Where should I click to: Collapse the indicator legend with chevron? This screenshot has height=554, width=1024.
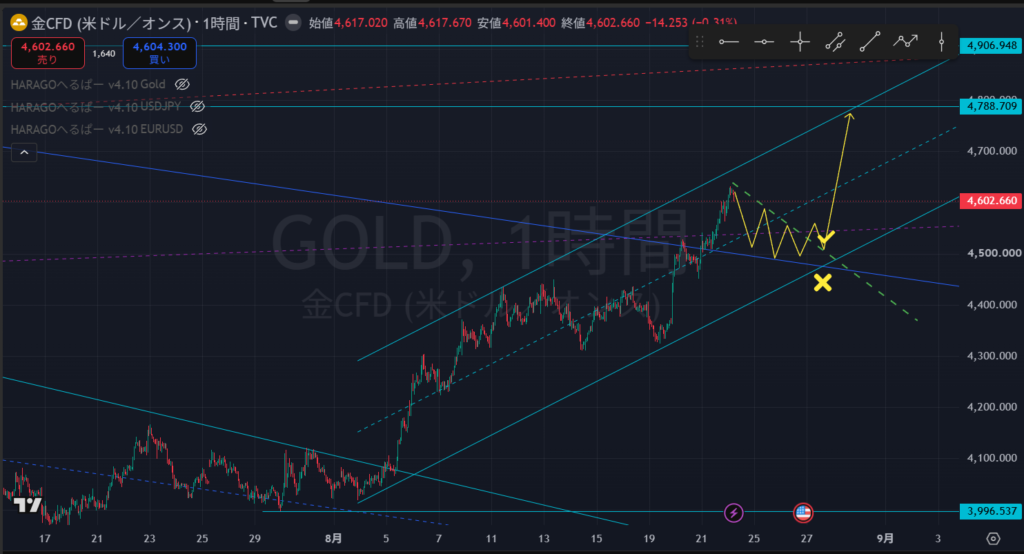point(24,153)
